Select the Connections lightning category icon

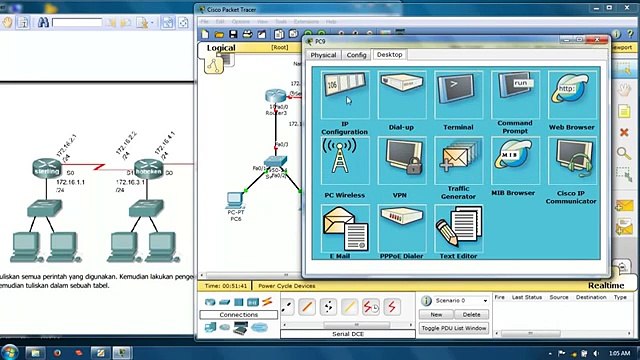(267, 302)
